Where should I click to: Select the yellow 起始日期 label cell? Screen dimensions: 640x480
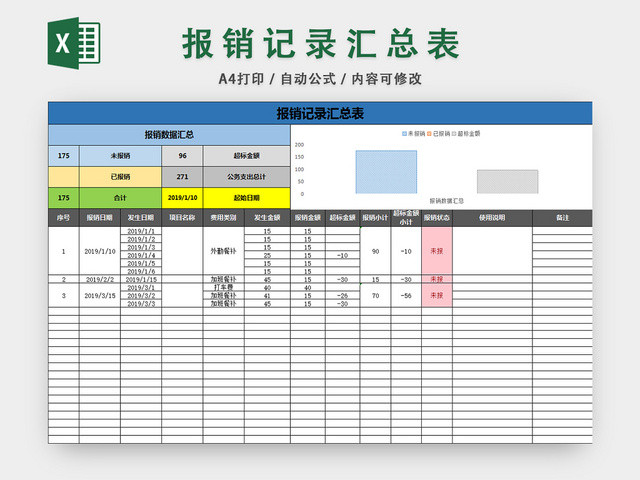247,198
